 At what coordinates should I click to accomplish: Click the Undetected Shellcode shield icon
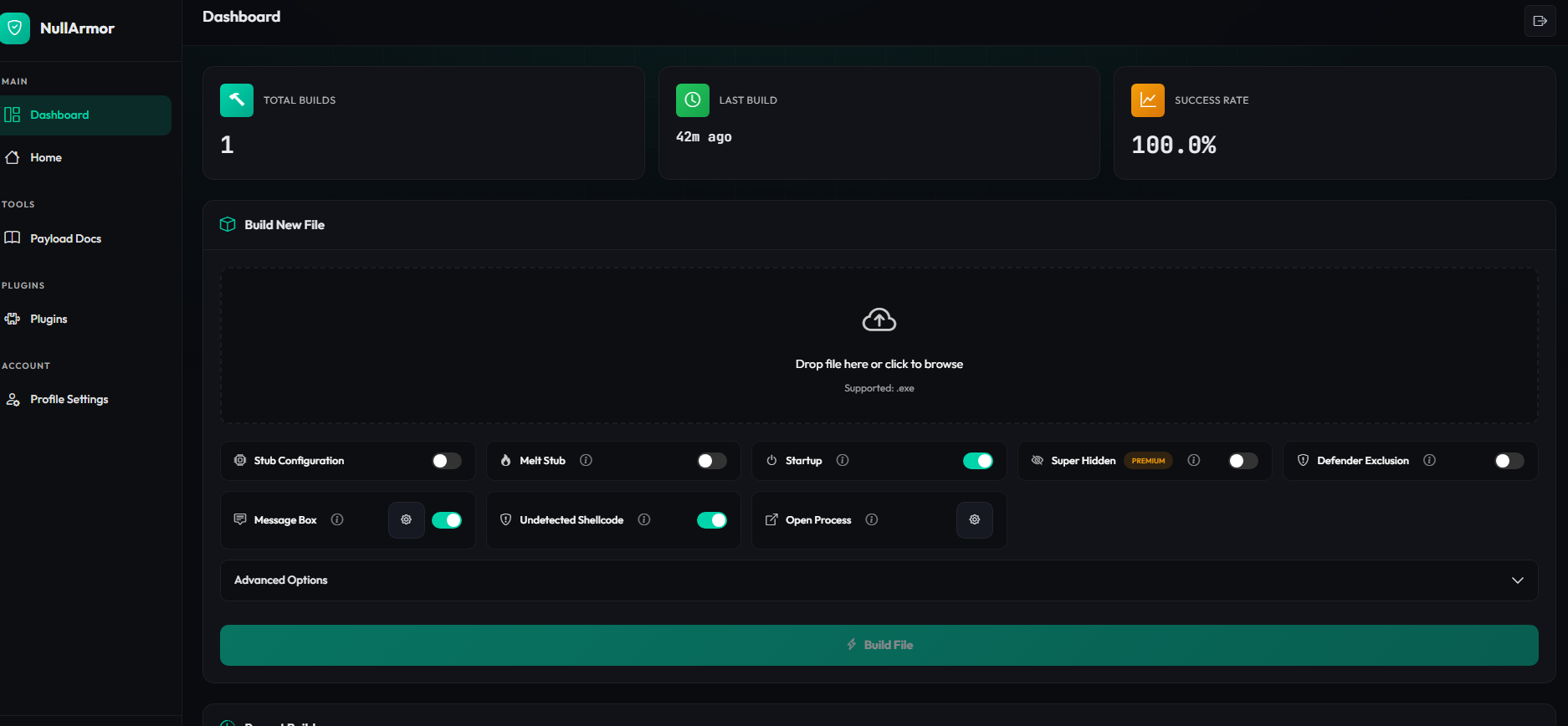tap(505, 519)
